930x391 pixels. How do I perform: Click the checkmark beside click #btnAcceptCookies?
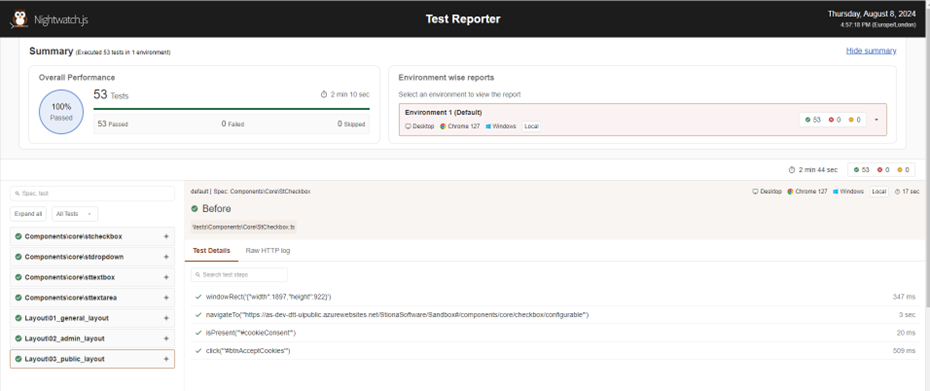pos(198,351)
